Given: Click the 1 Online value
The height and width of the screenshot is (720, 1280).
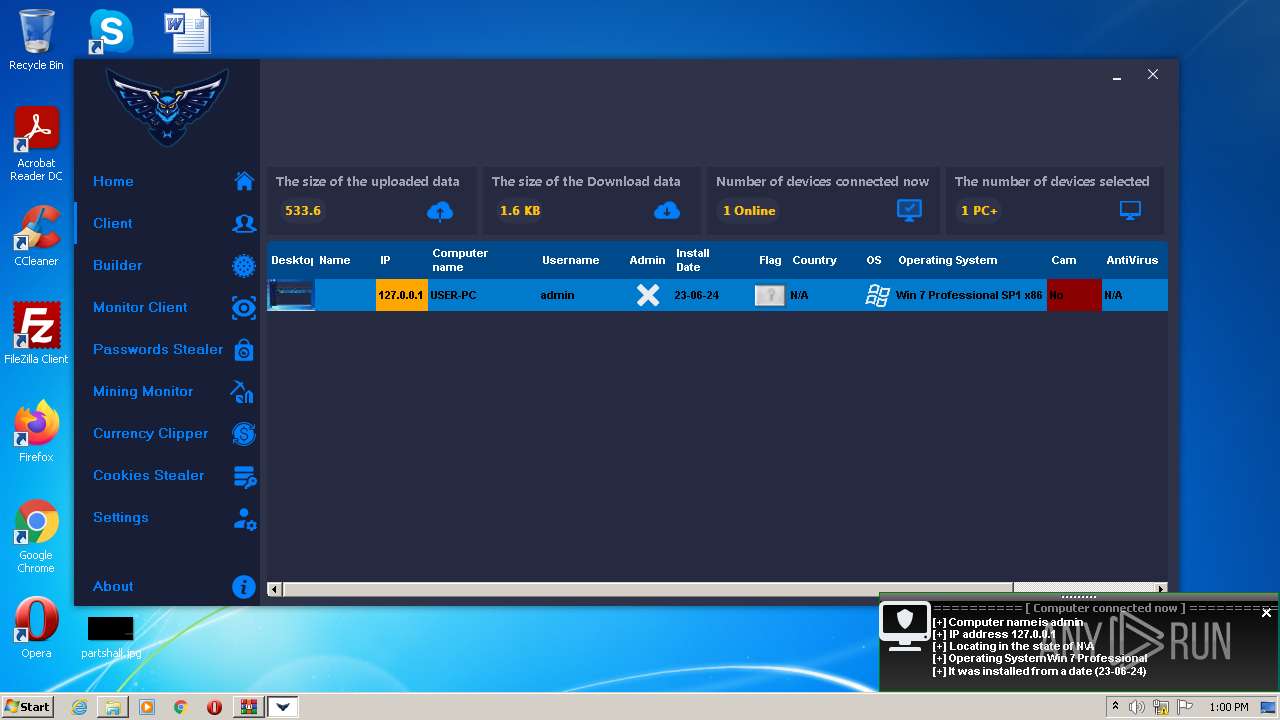Looking at the screenshot, I should pos(749,211).
